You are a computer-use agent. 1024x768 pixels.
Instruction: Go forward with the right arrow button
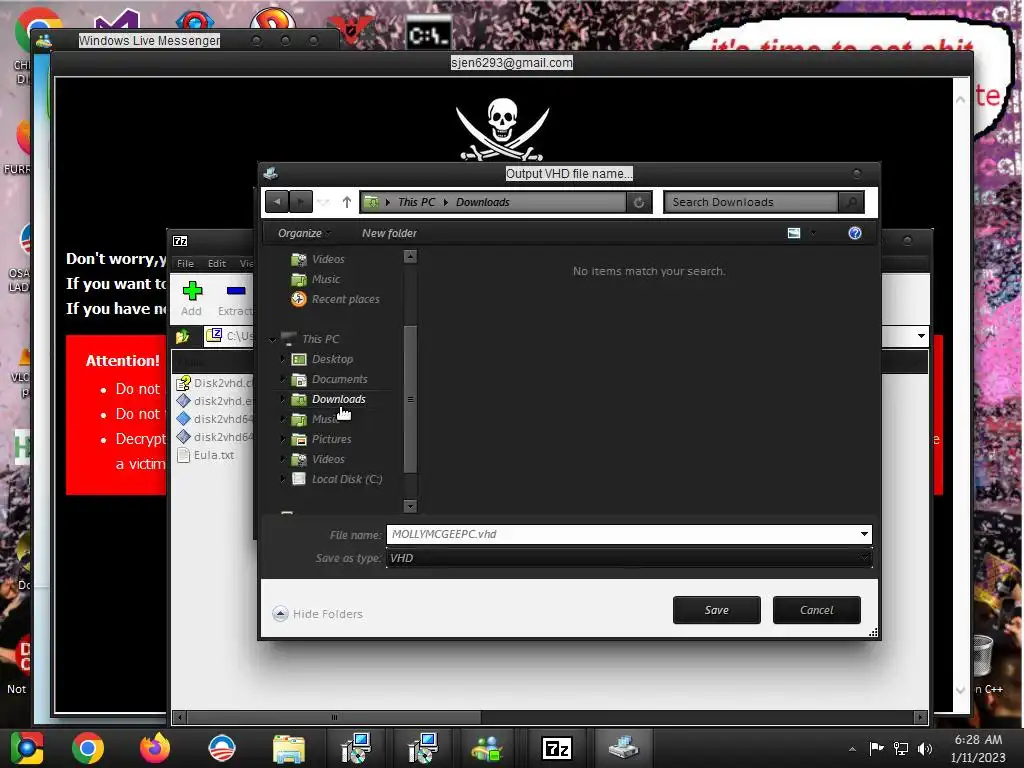(x=300, y=202)
